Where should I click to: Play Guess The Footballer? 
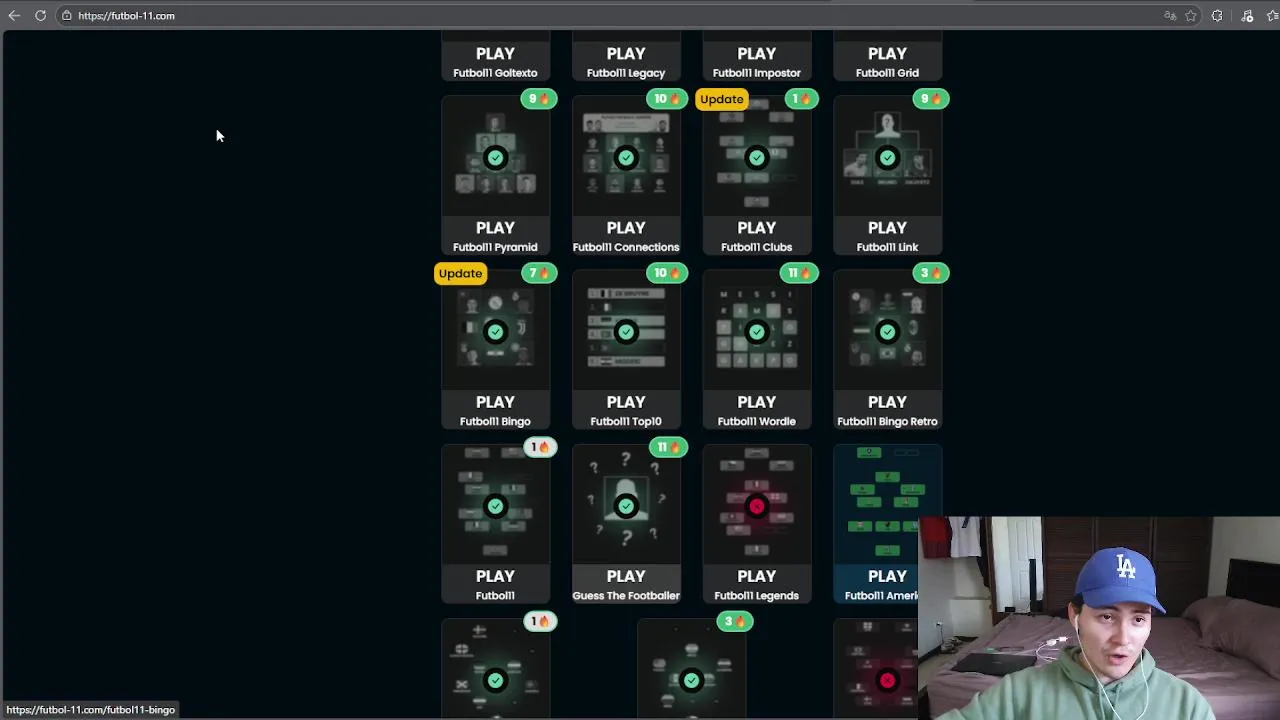[626, 576]
